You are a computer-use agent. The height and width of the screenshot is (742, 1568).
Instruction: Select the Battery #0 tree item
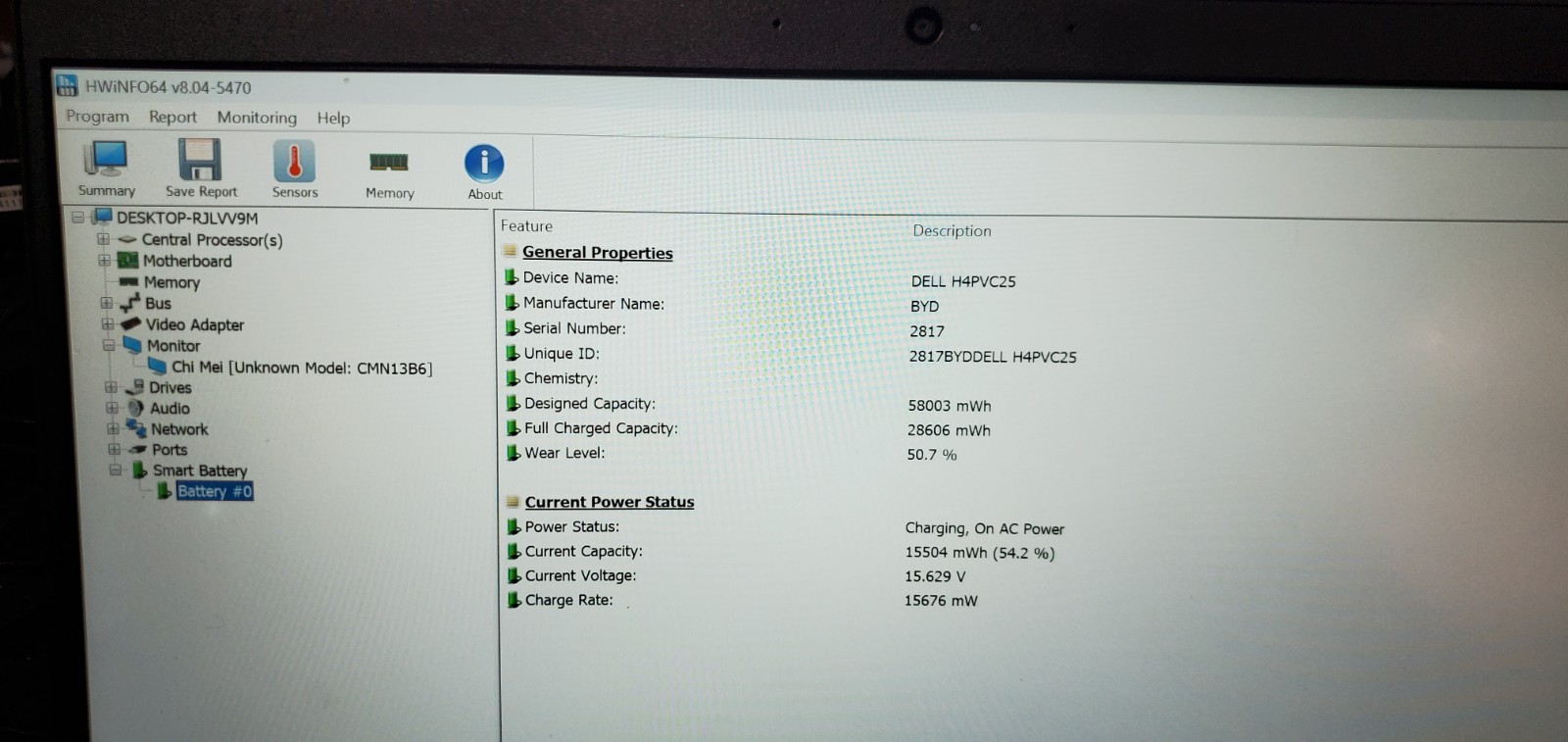click(x=215, y=491)
